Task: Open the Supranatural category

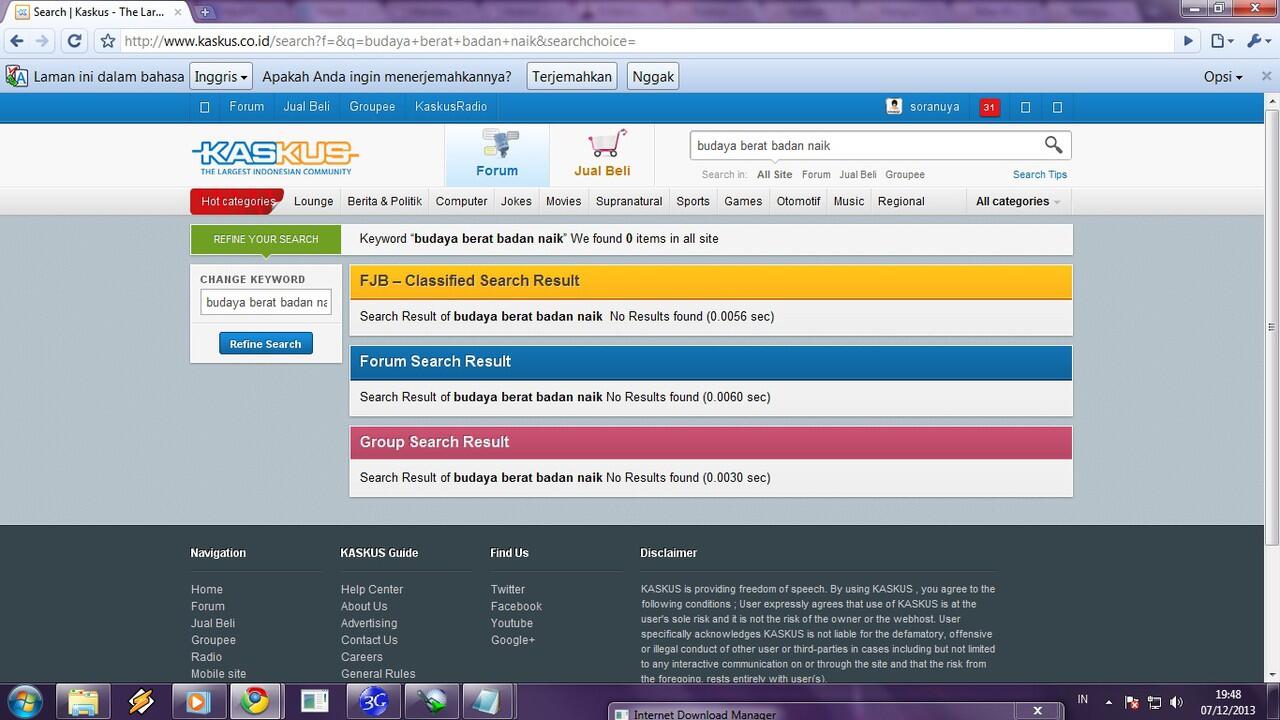Action: point(629,201)
